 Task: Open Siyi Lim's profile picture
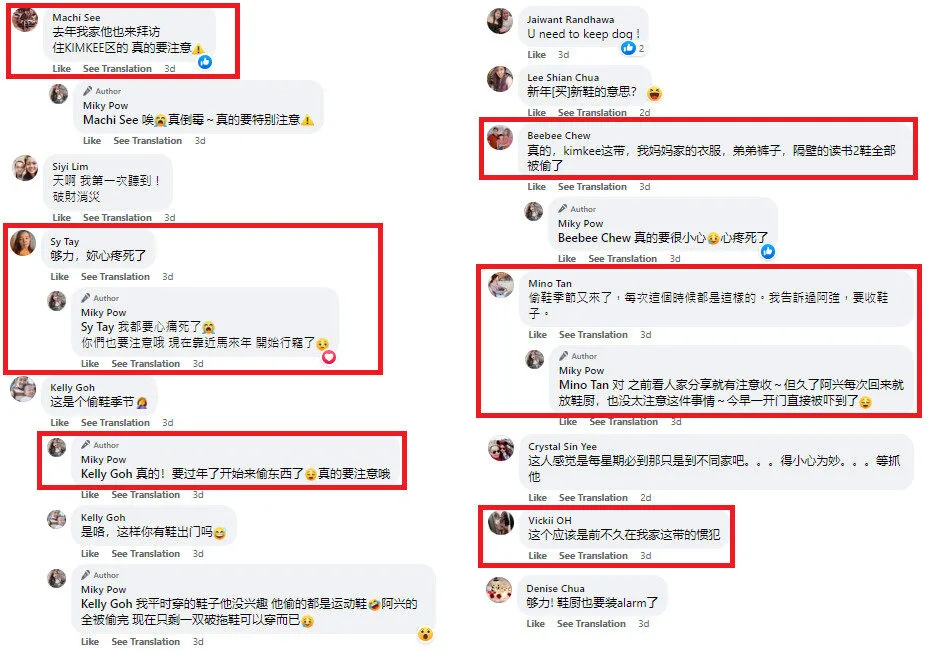(26, 168)
